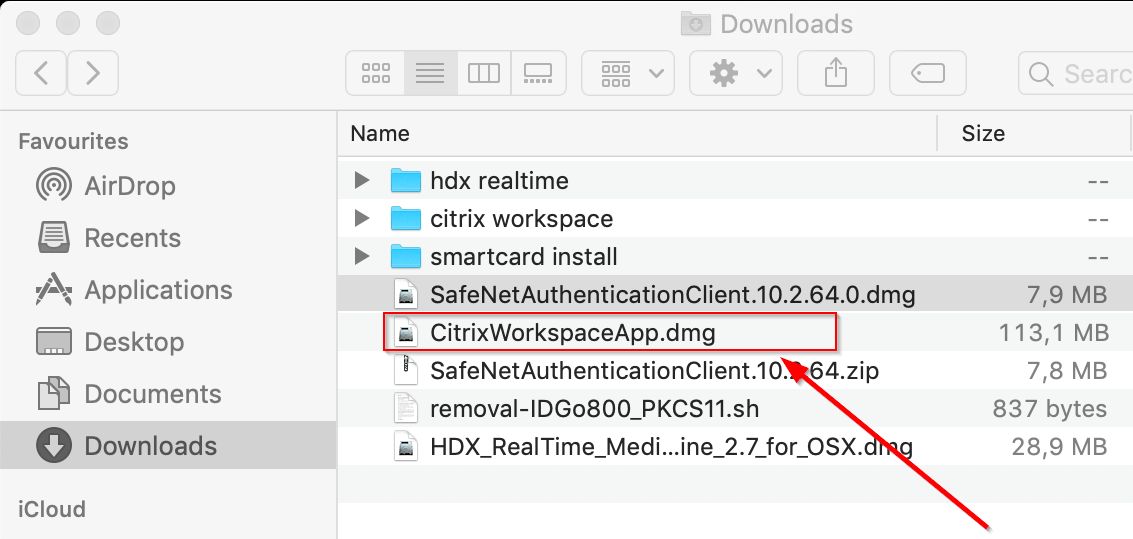Screen dimensions: 1133x539
Task: Click into the Search field
Action: click(x=1077, y=73)
